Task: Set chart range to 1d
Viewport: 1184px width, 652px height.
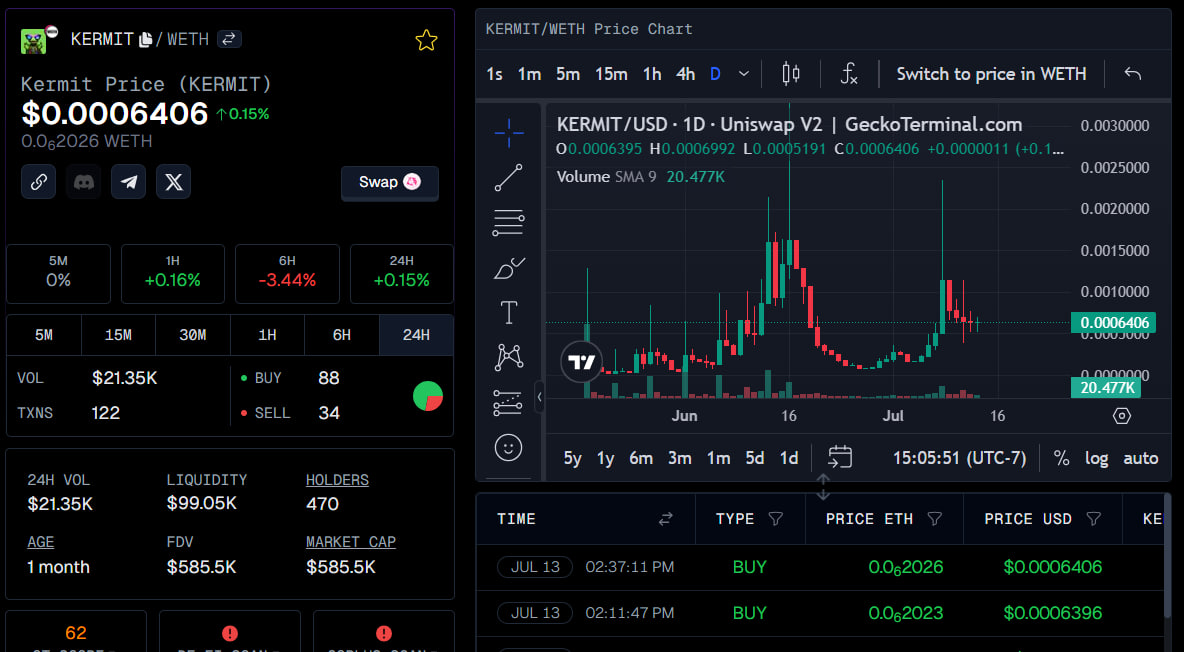Action: pos(789,458)
